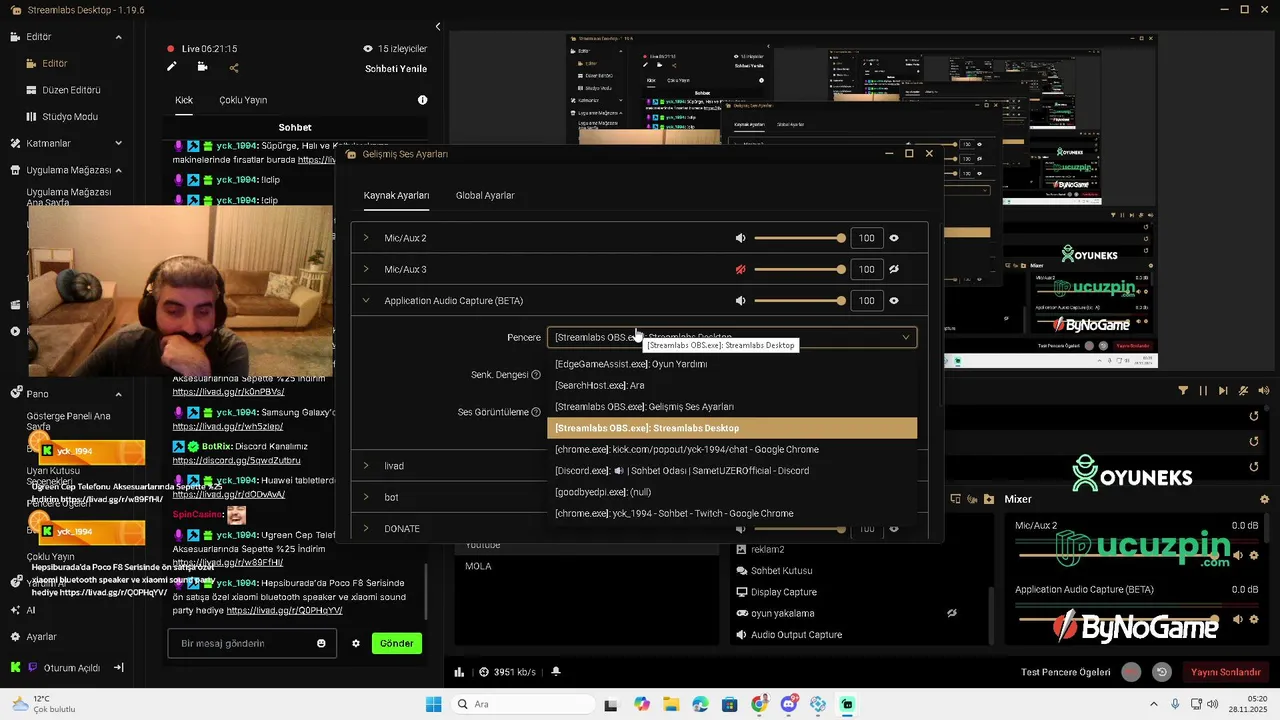Open Google Chrome from the taskbar
The height and width of the screenshot is (720, 1280).
759,704
